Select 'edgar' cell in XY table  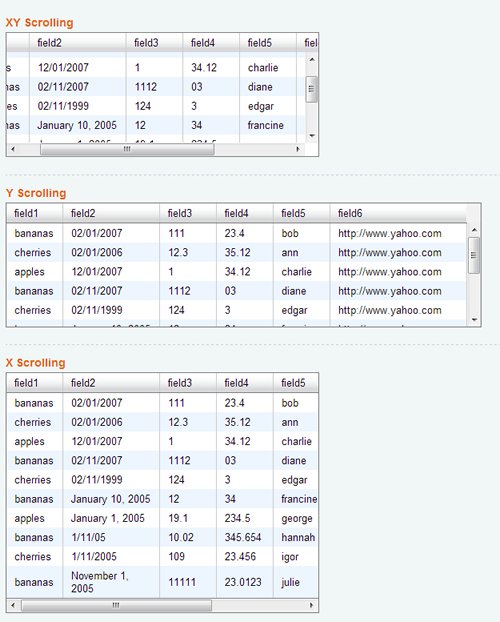(x=268, y=106)
